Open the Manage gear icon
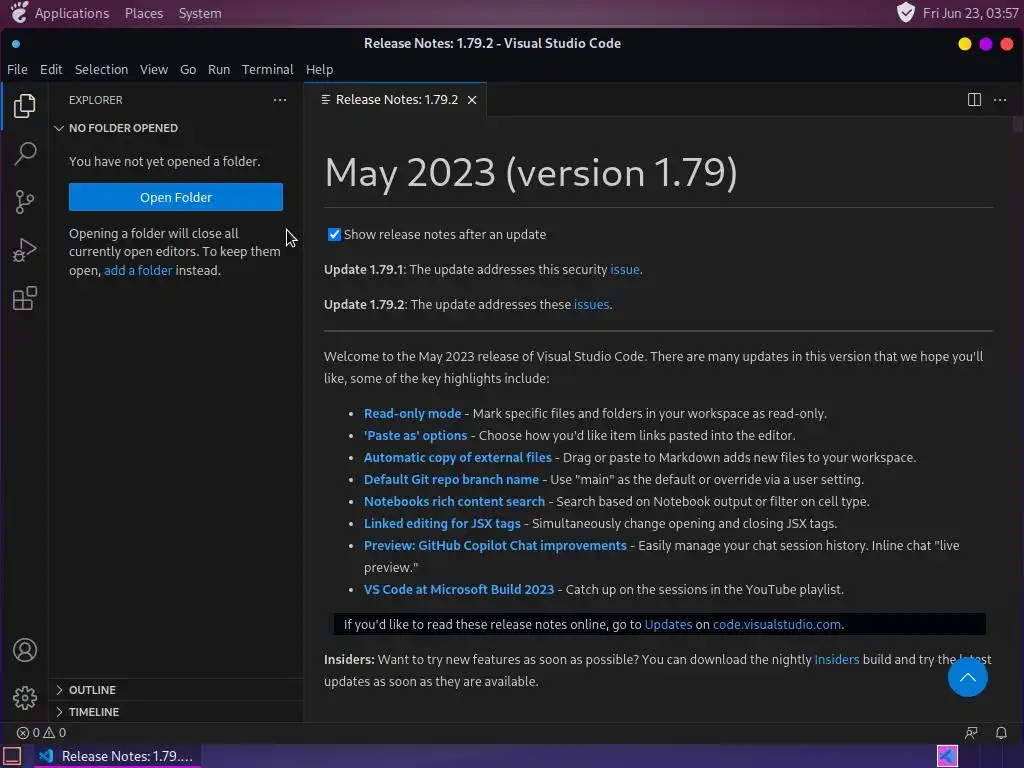 pos(25,698)
